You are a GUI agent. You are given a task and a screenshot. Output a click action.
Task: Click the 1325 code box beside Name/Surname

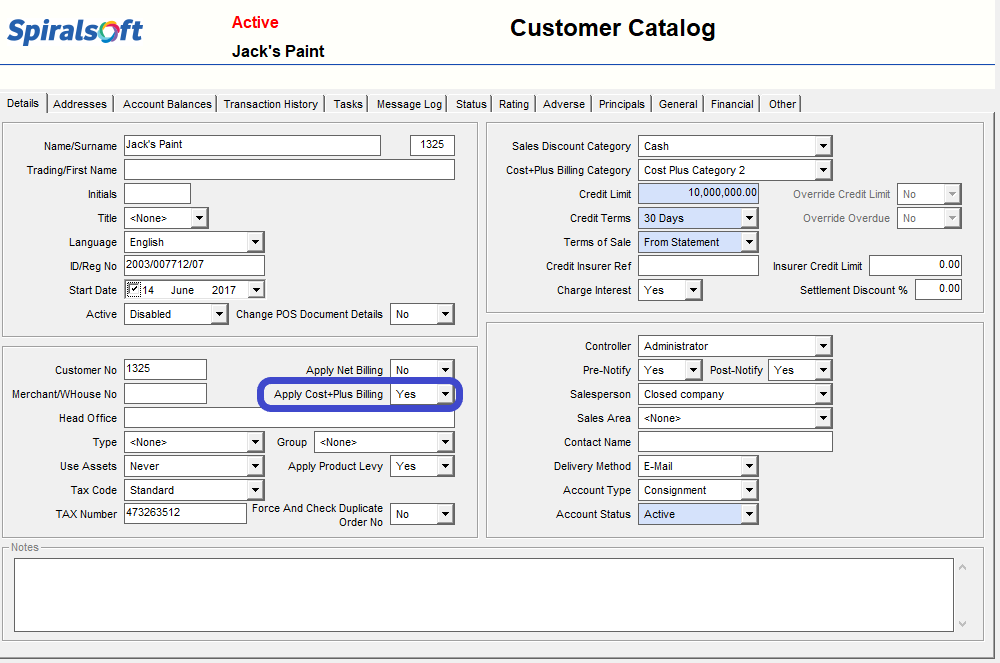click(x=432, y=145)
